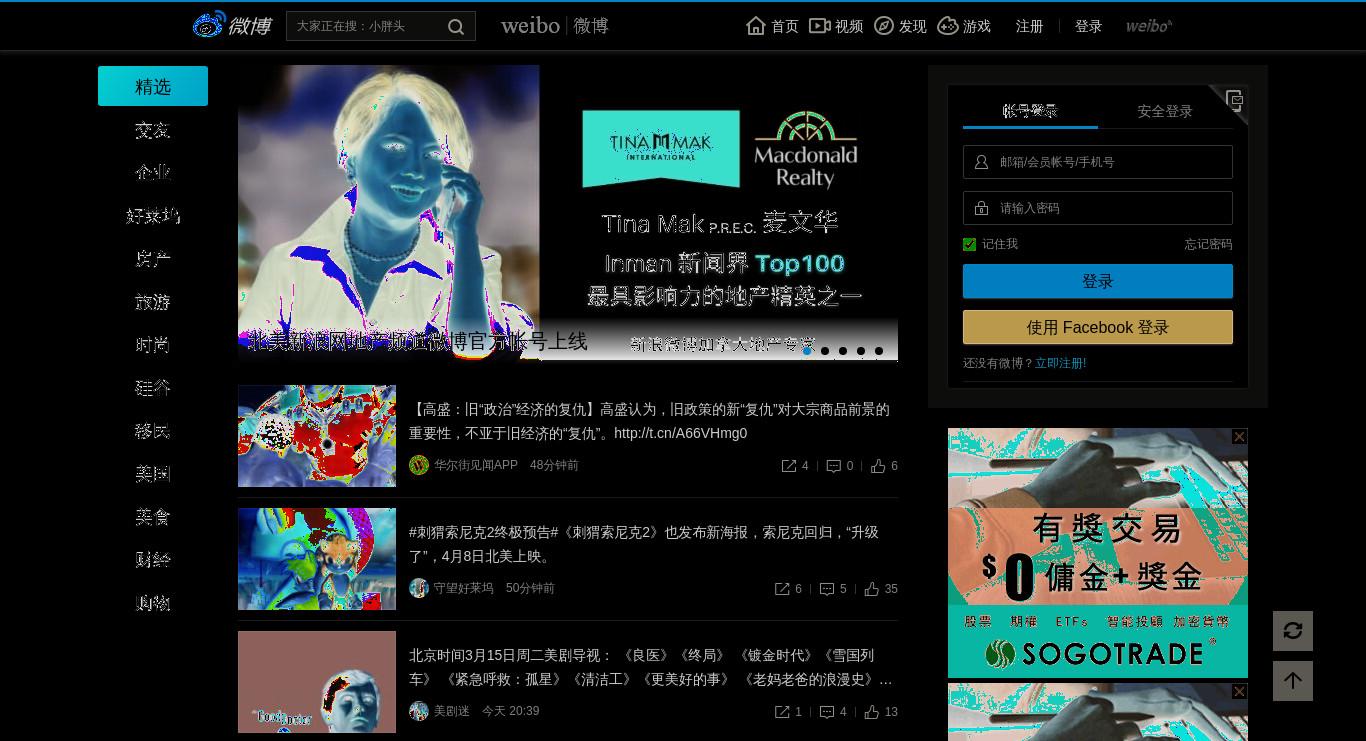
Task: Click 守望好莱坞 author name
Action: pyautogui.click(x=464, y=588)
